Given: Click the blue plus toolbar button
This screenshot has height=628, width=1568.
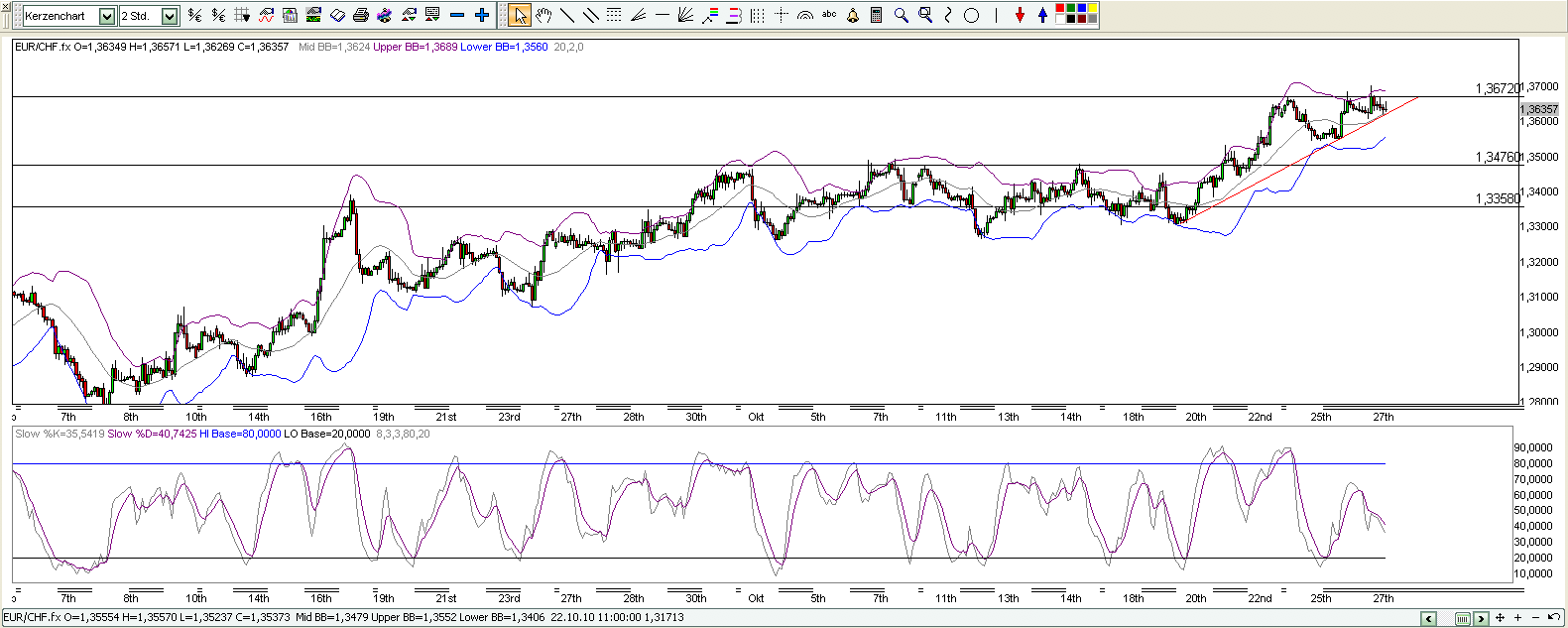Looking at the screenshot, I should 482,15.
